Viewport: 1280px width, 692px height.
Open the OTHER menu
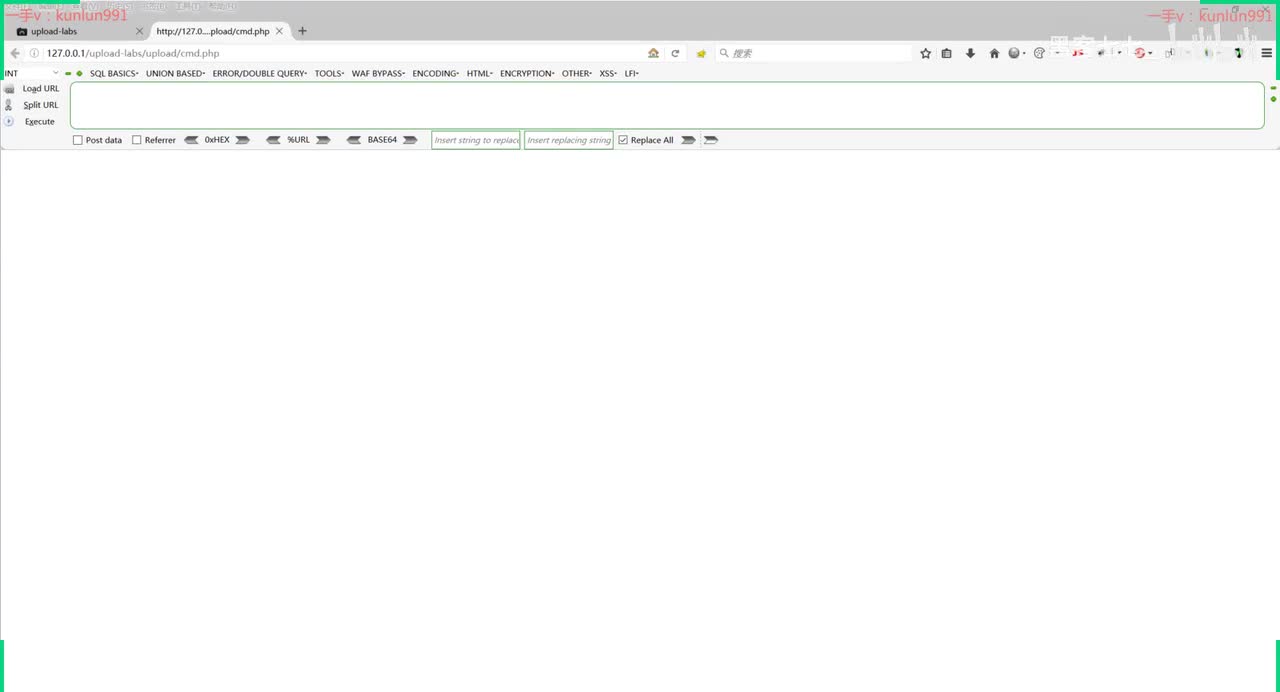pyautogui.click(x=577, y=73)
